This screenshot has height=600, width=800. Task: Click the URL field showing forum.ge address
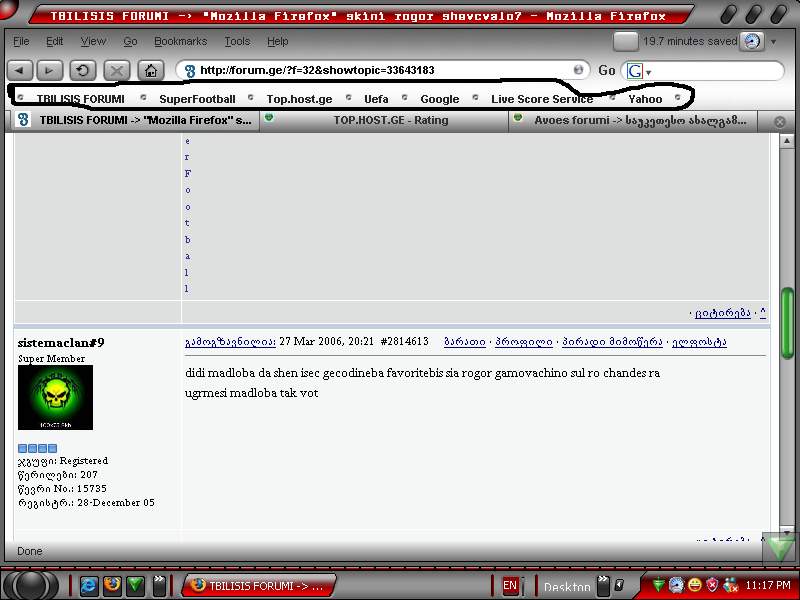(384, 70)
